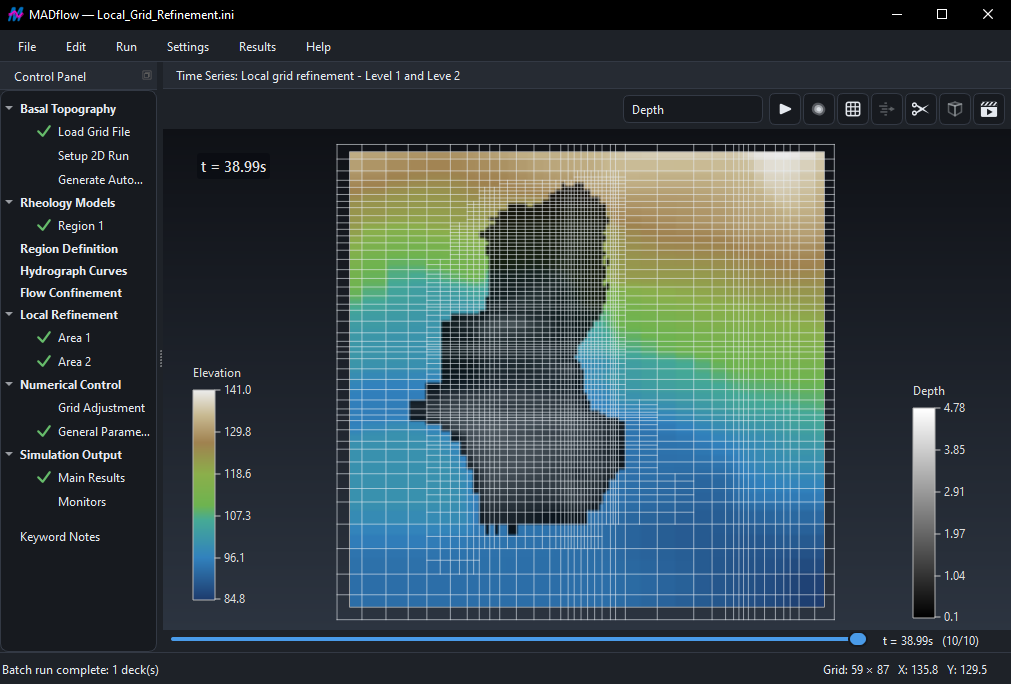Open the 3D cube view icon

pyautogui.click(x=954, y=110)
